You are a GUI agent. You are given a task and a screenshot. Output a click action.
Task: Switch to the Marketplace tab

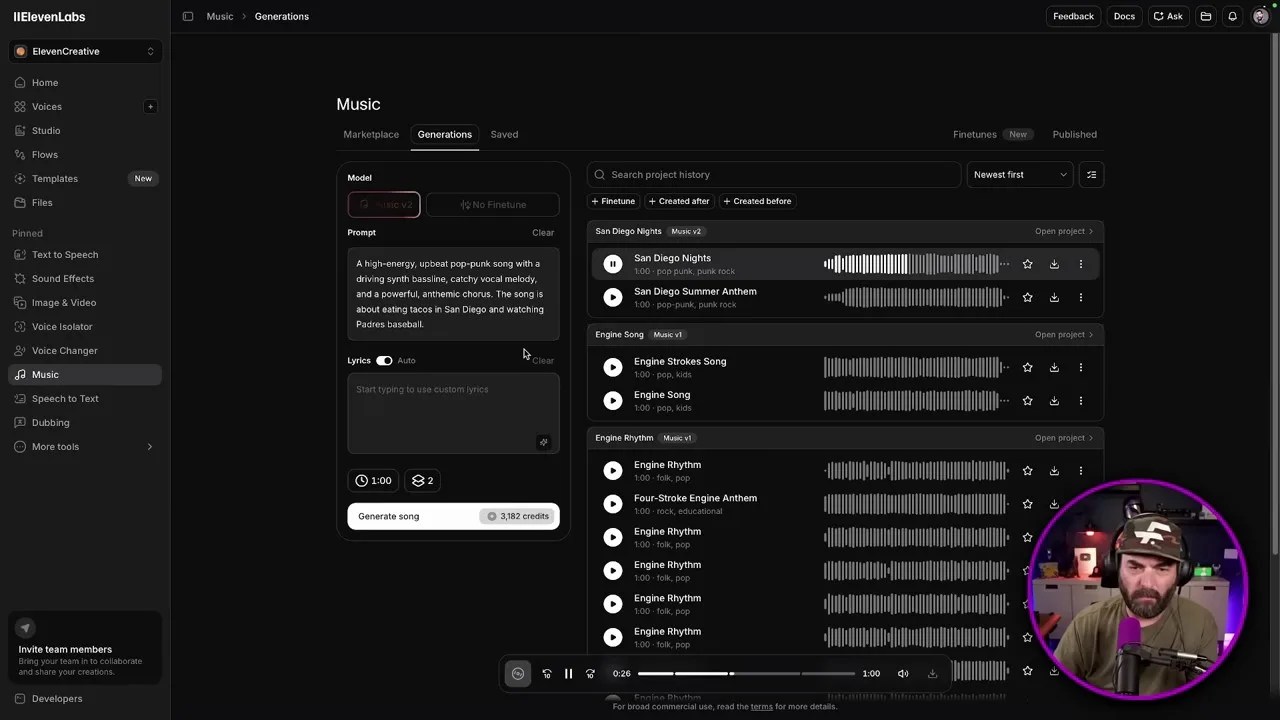[371, 134]
